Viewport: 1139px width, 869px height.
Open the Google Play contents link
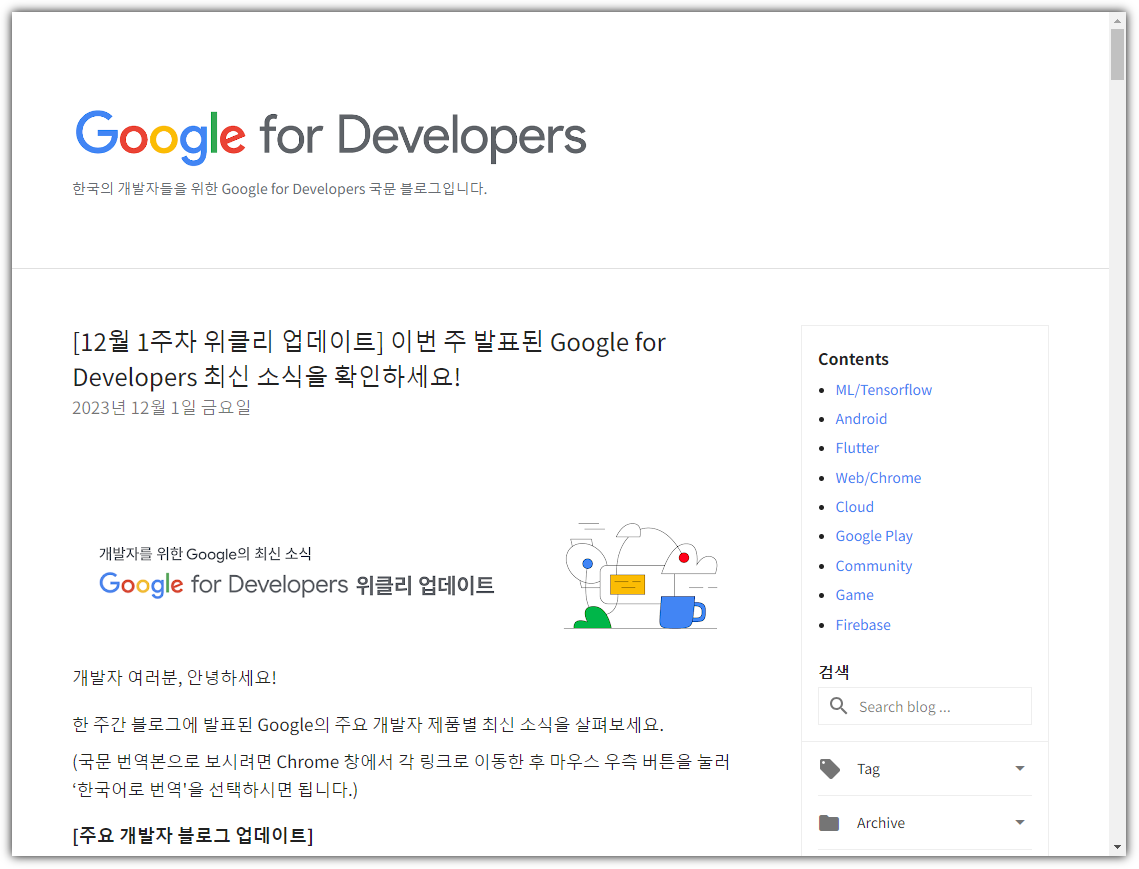click(x=874, y=536)
